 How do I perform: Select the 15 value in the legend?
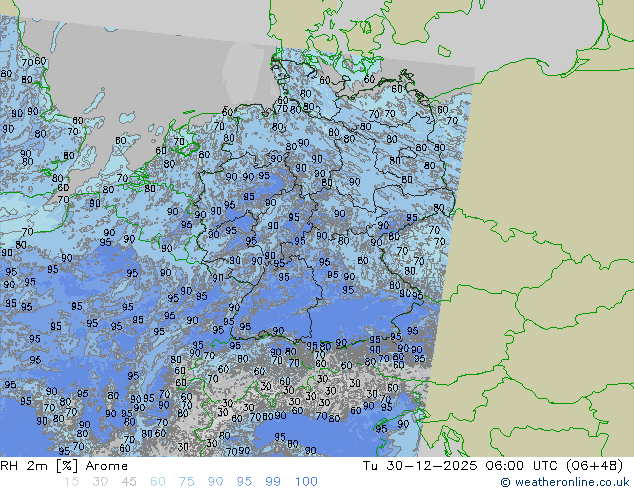71,482
